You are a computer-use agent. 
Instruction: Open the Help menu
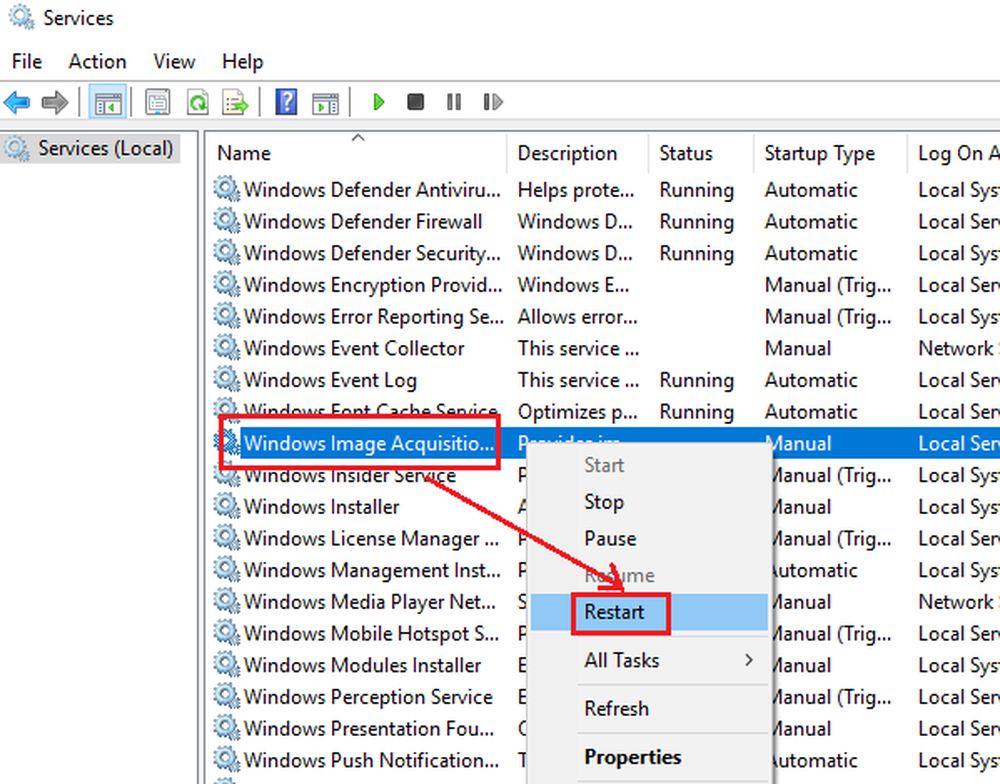(242, 61)
